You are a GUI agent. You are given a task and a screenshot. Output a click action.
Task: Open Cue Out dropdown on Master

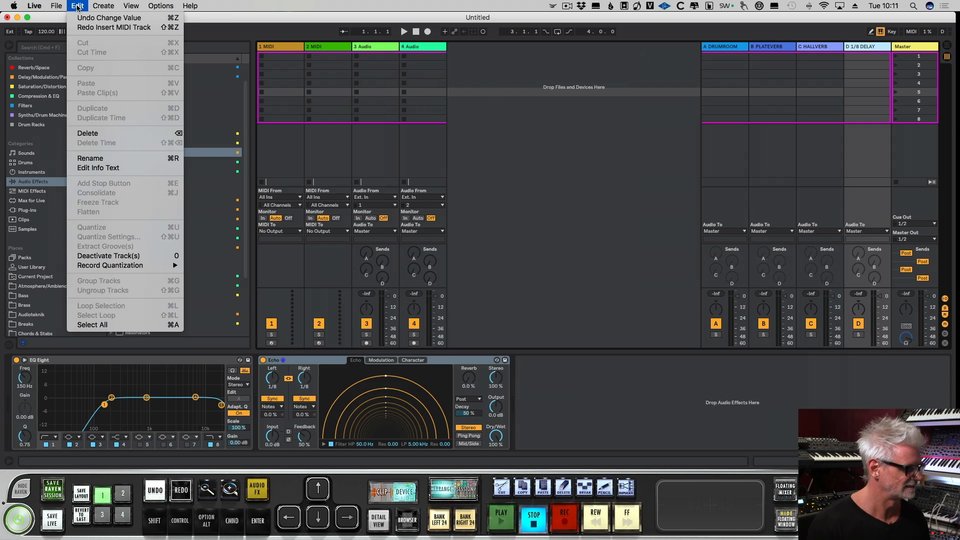click(x=915, y=223)
